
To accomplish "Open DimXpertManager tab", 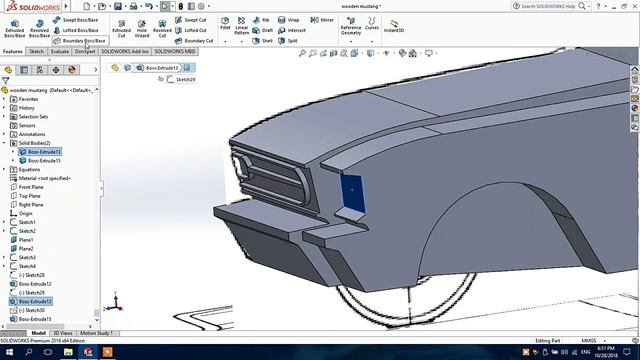I will [x=56, y=70].
